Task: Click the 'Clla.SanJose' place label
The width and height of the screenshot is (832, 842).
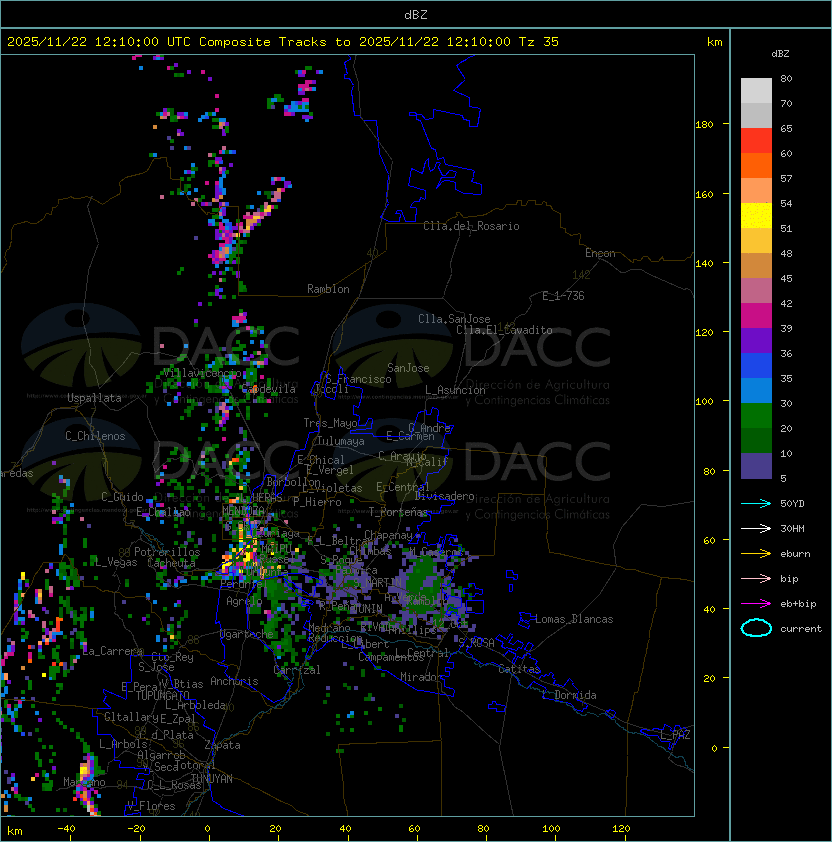Action: [x=454, y=319]
